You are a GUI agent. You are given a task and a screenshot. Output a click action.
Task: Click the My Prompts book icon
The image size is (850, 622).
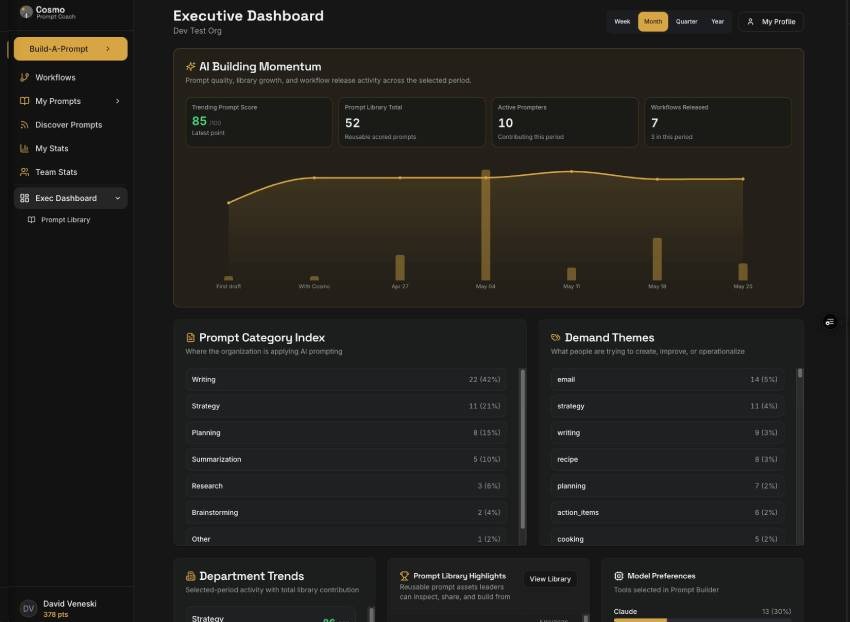coord(24,101)
